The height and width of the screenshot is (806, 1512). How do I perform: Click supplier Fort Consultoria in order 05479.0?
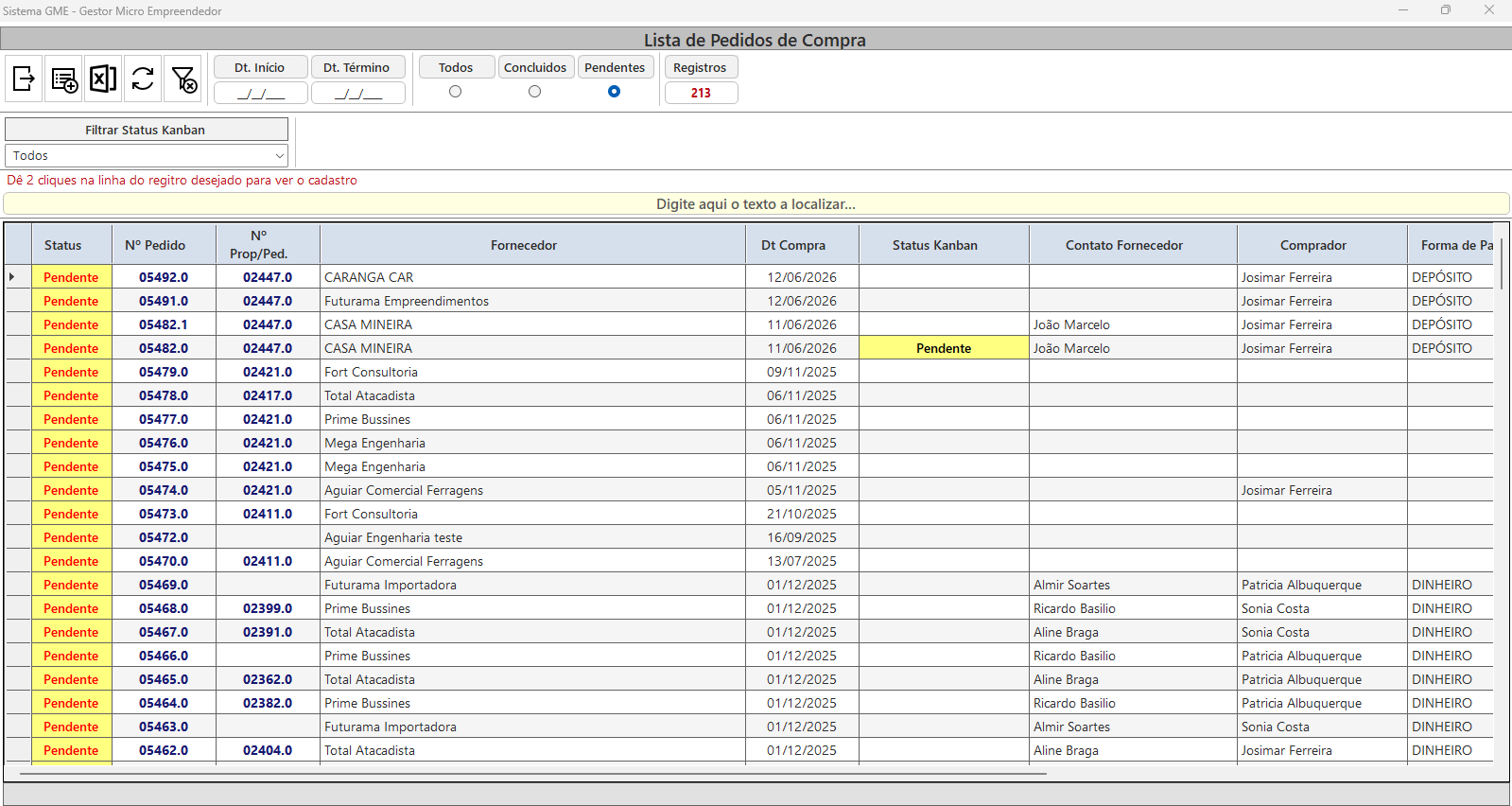tap(371, 372)
